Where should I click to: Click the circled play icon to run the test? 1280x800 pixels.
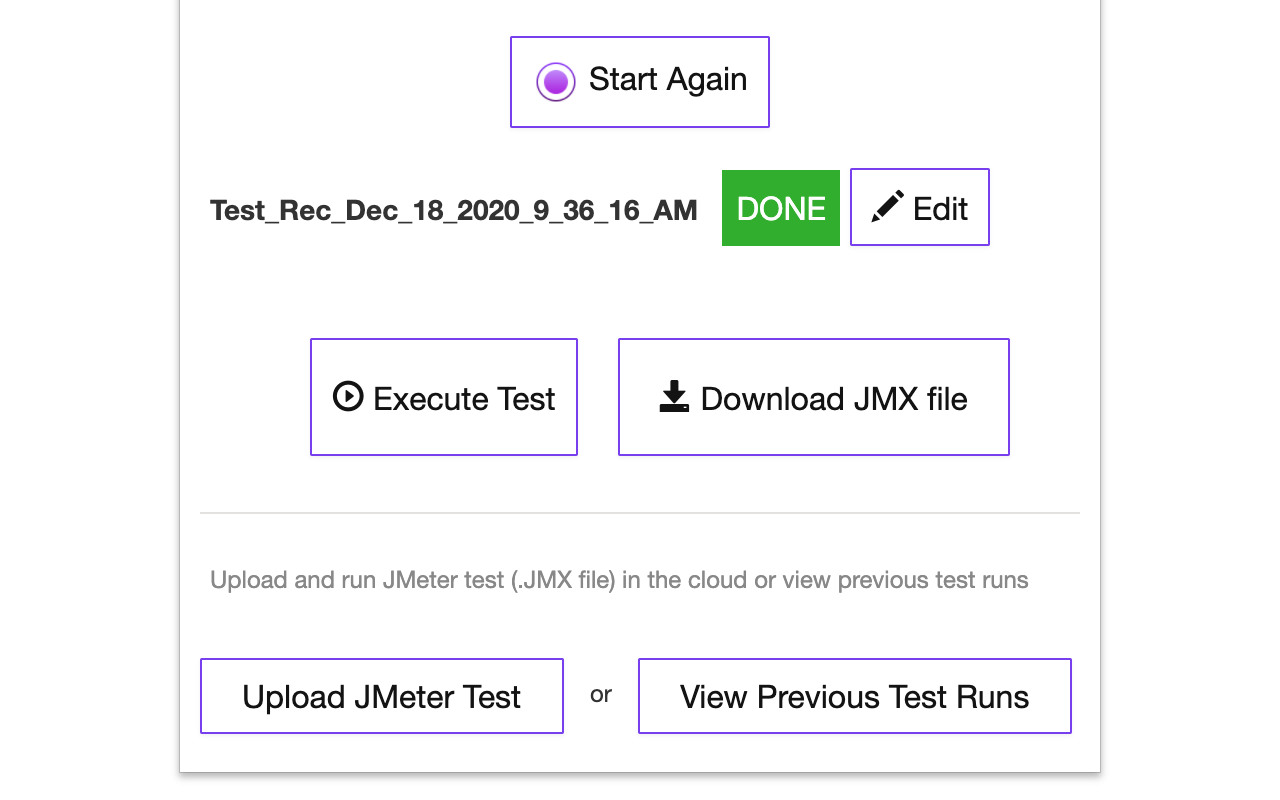click(x=346, y=397)
